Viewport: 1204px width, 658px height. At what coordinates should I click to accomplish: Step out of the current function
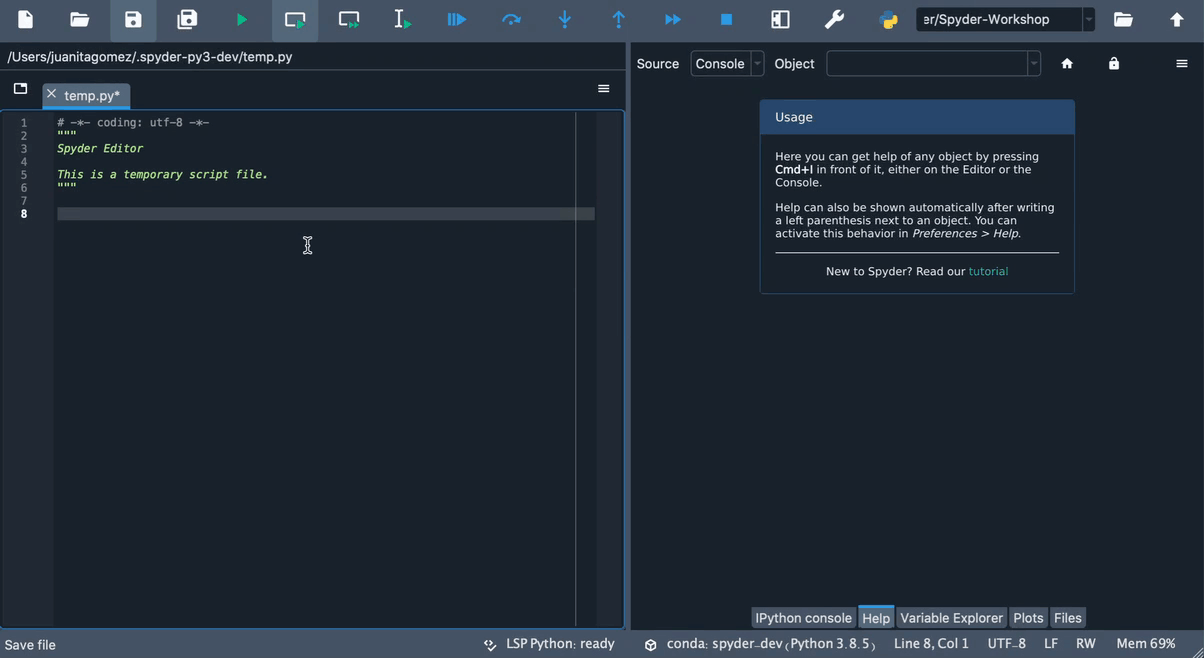pos(619,18)
